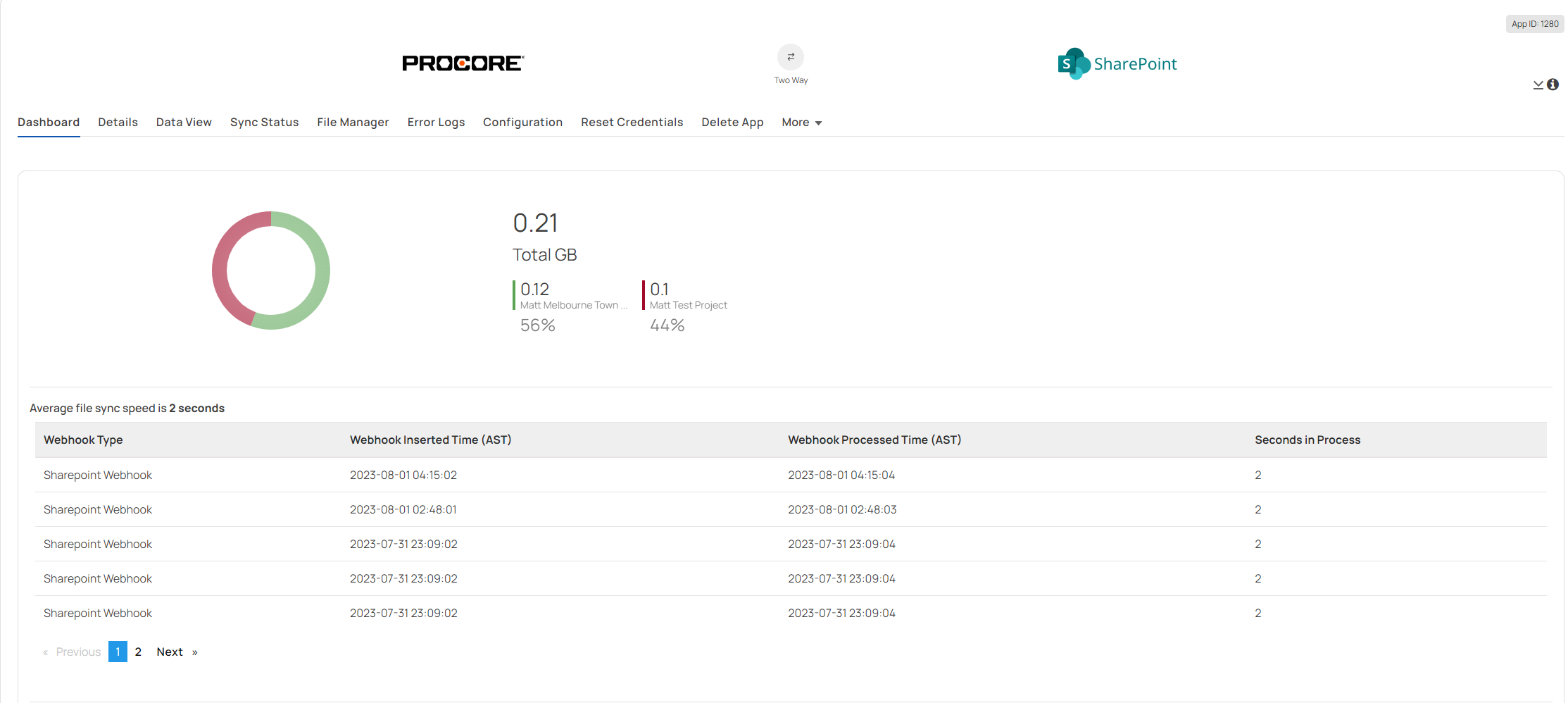View the Error Logs tab

pyautogui.click(x=436, y=123)
